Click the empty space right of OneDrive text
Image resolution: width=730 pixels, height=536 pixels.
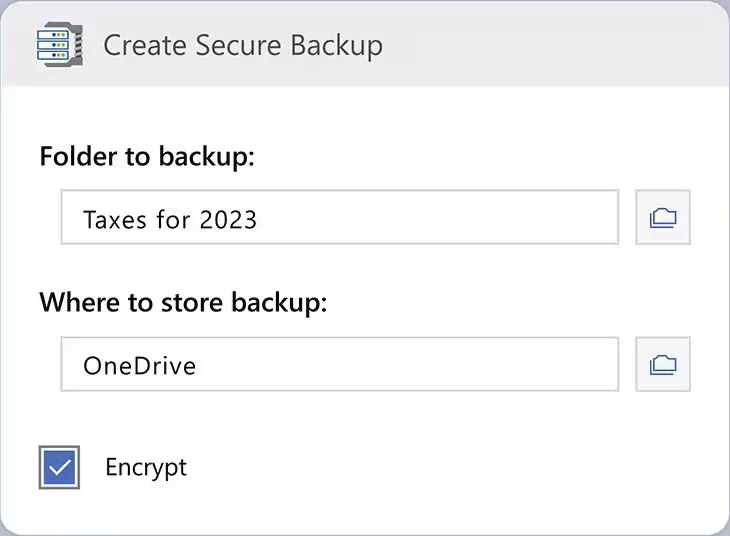coord(407,364)
